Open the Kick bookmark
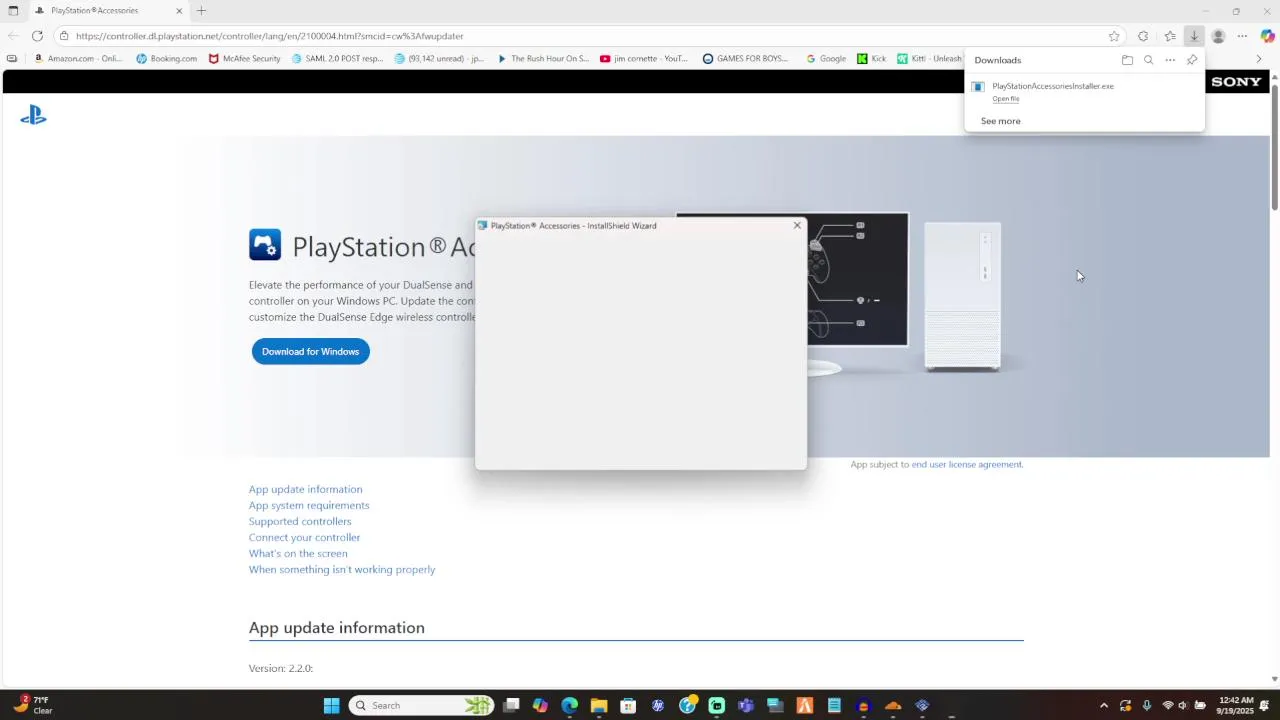This screenshot has width=1280, height=720. point(872,59)
